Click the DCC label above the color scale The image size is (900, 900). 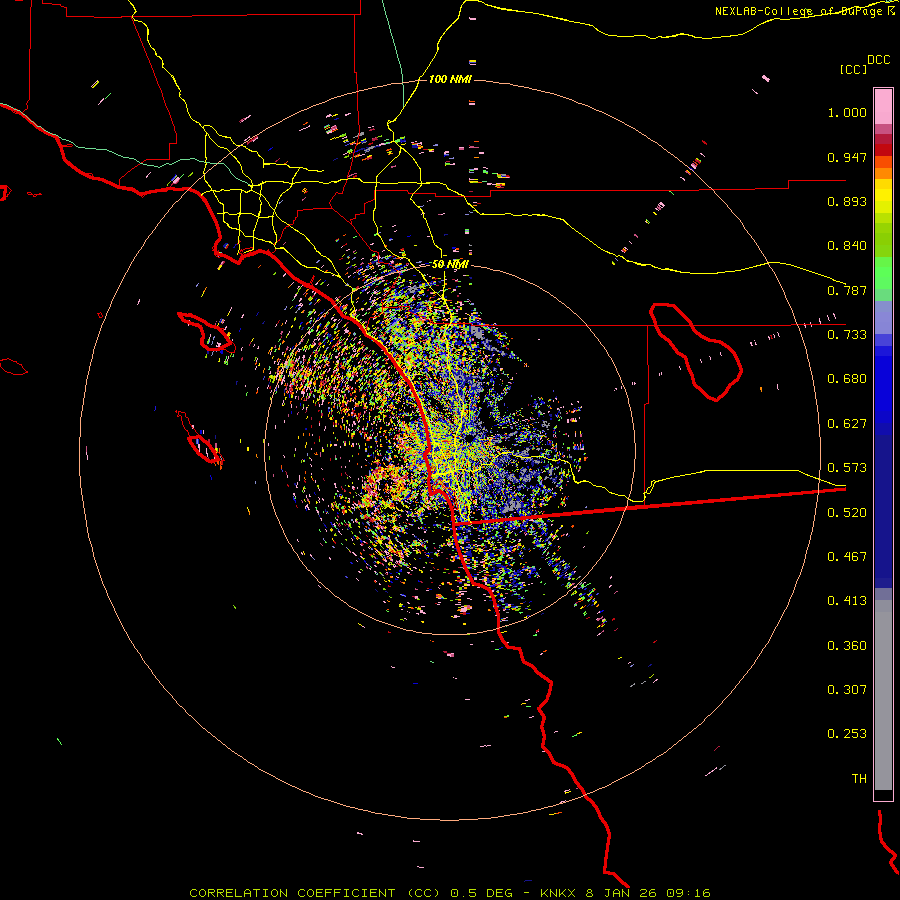click(878, 60)
